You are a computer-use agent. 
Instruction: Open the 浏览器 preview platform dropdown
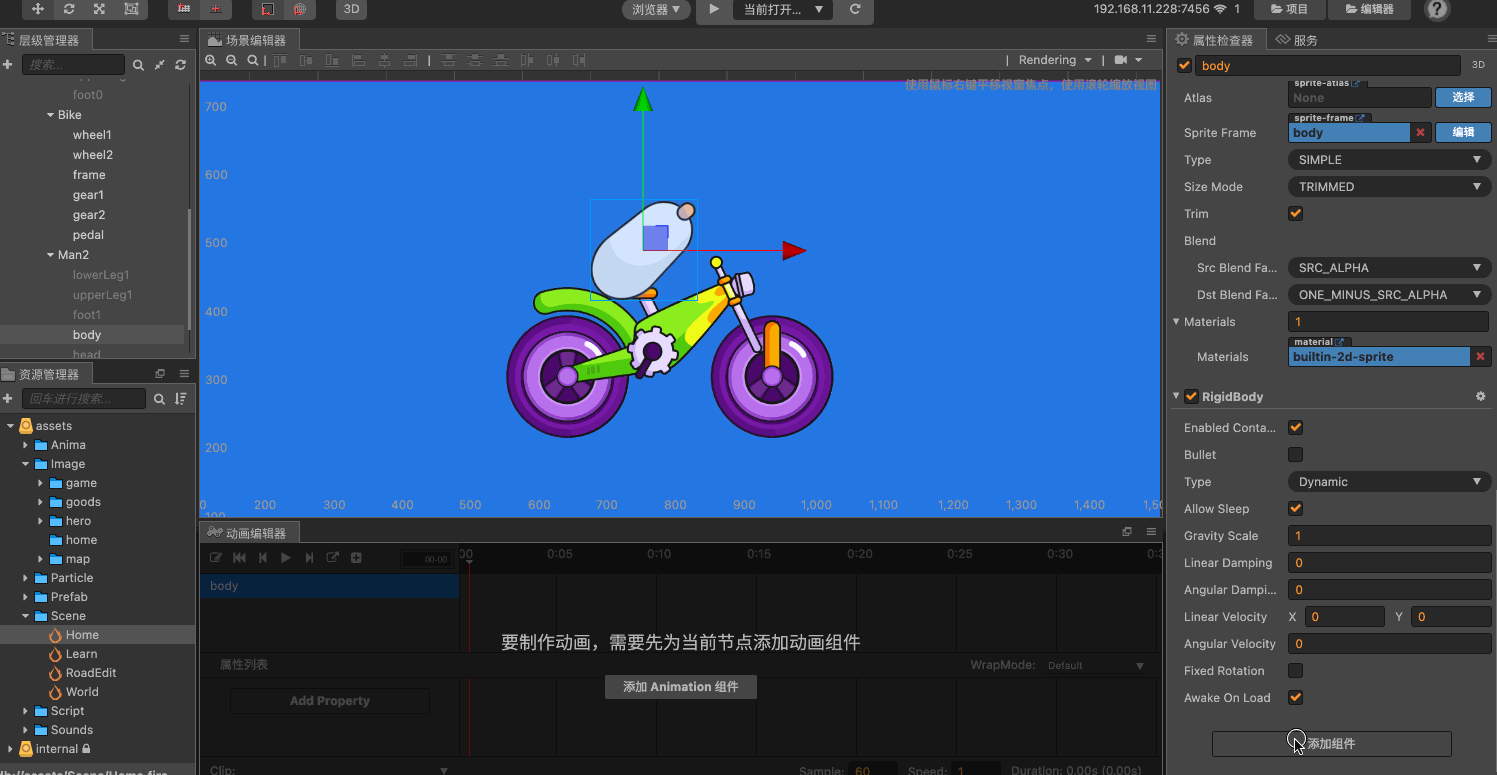[x=657, y=9]
